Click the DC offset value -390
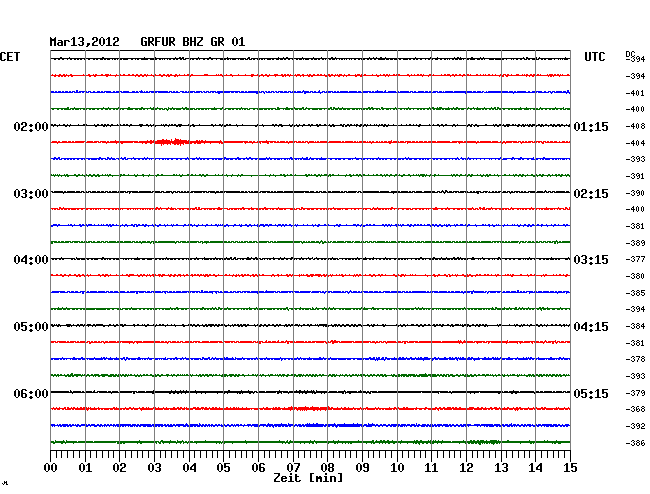Viewport: 650px width, 494px height. click(635, 193)
